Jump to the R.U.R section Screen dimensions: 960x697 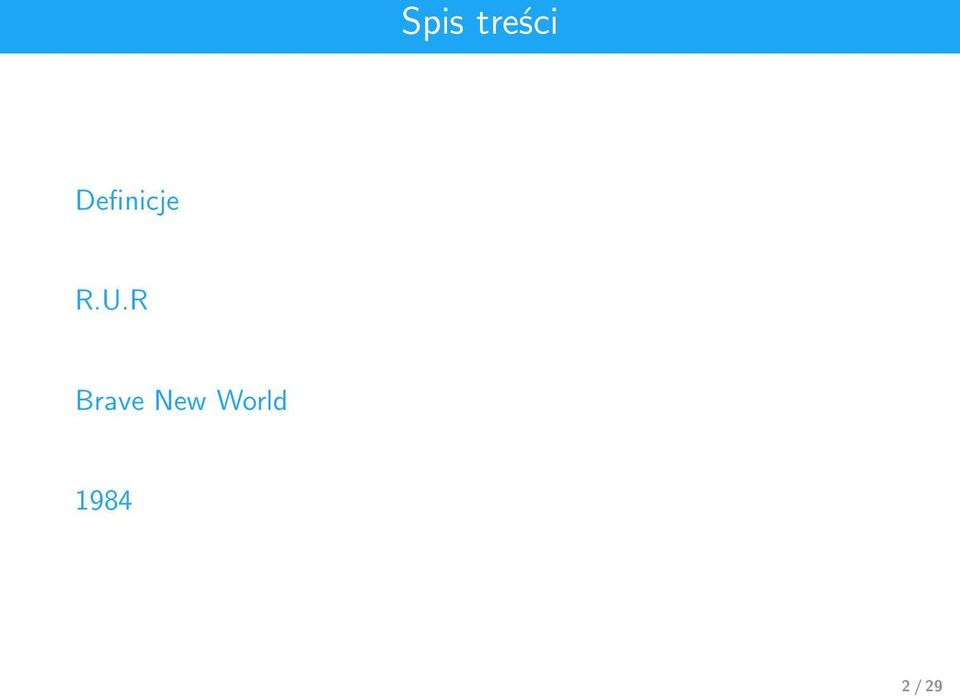click(111, 300)
